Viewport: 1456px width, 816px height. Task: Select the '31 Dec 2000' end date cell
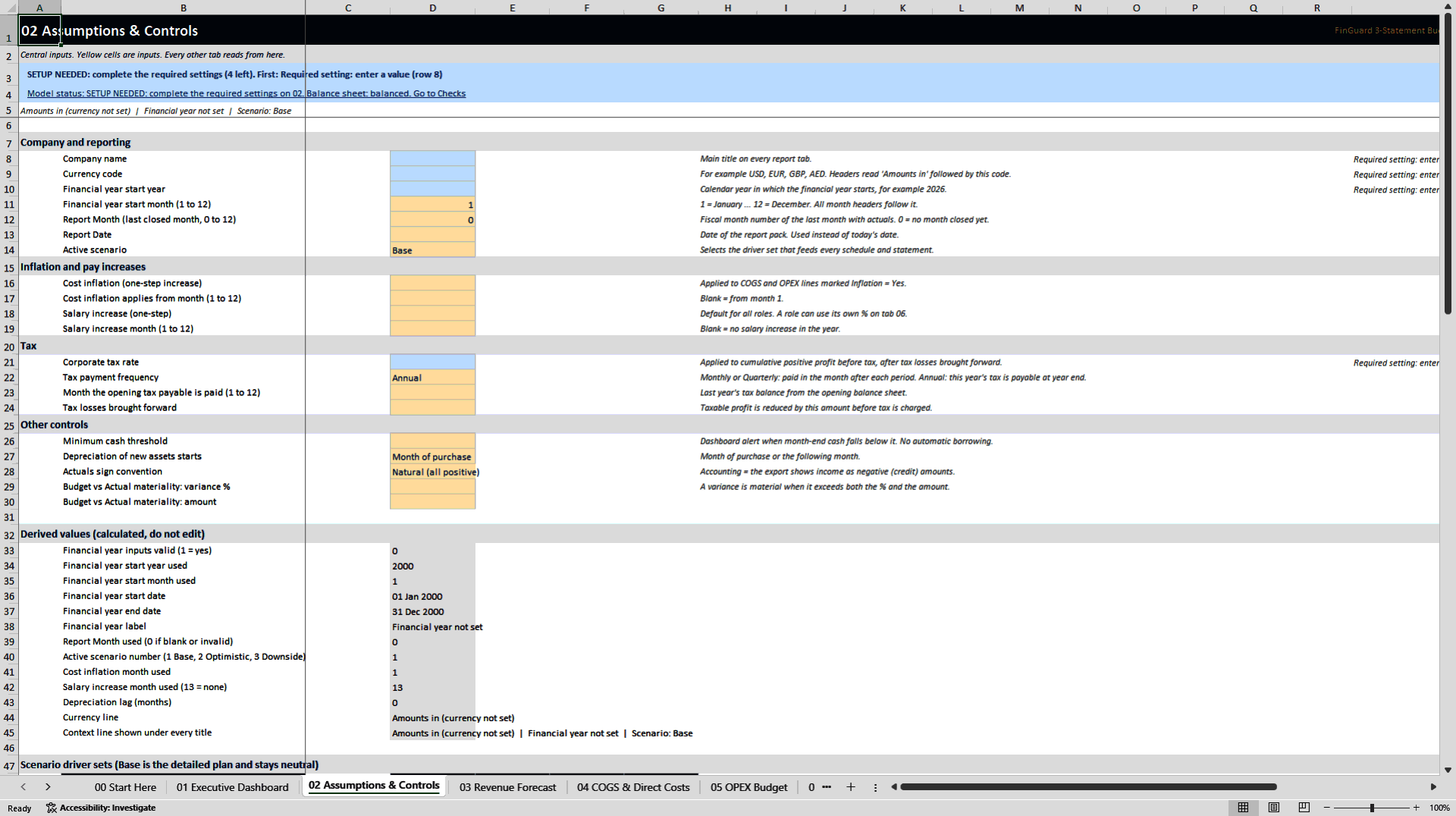[x=432, y=611]
